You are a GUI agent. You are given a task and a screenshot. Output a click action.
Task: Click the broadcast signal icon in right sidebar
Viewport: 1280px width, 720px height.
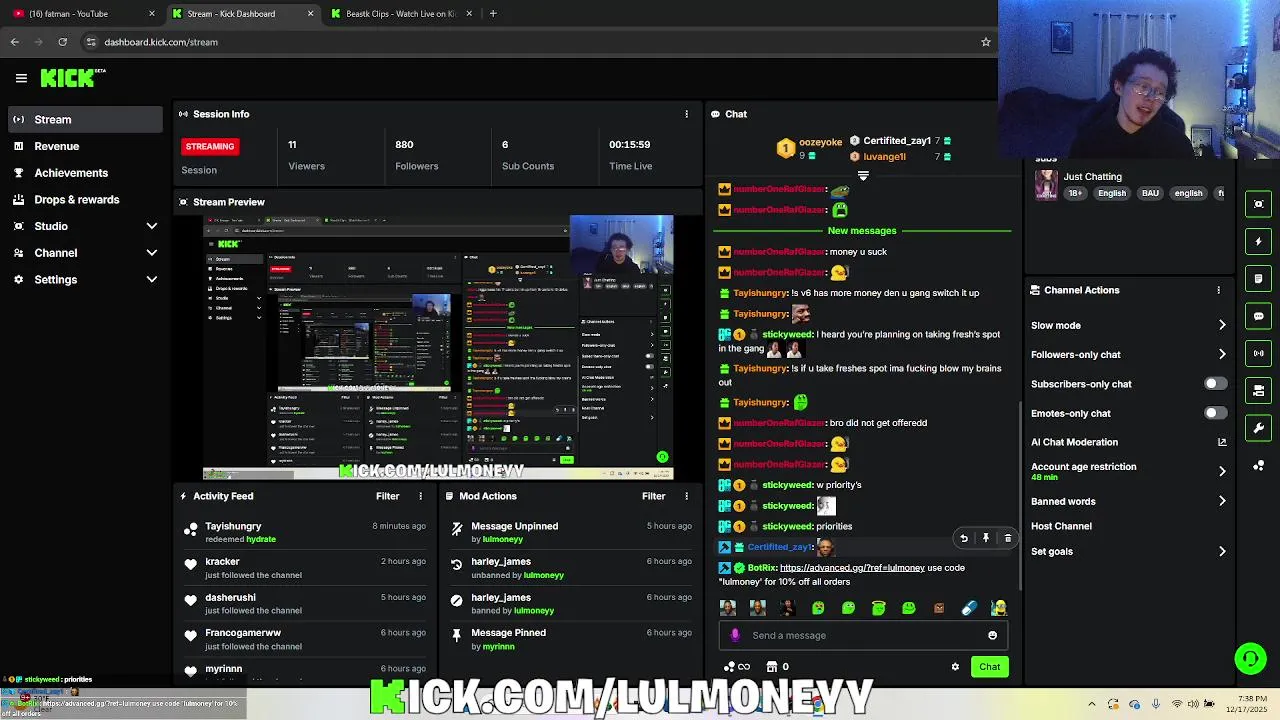click(1259, 353)
